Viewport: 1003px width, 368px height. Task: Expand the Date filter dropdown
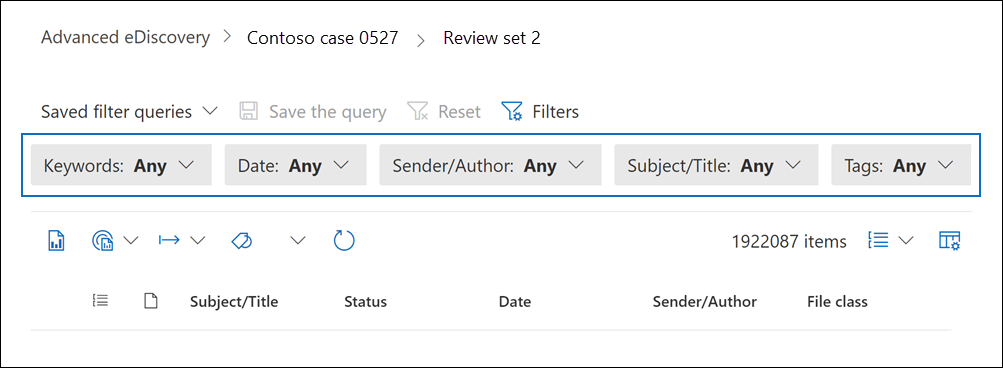(296, 166)
